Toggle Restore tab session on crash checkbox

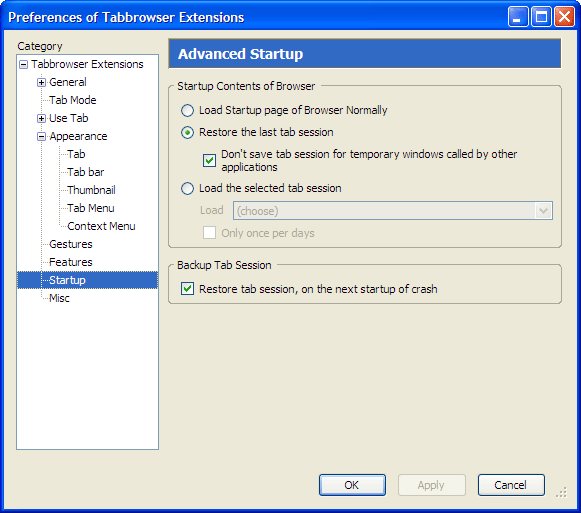187,289
